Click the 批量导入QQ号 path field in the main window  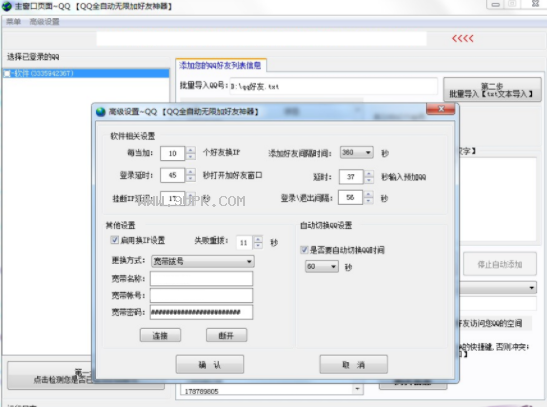pos(333,86)
